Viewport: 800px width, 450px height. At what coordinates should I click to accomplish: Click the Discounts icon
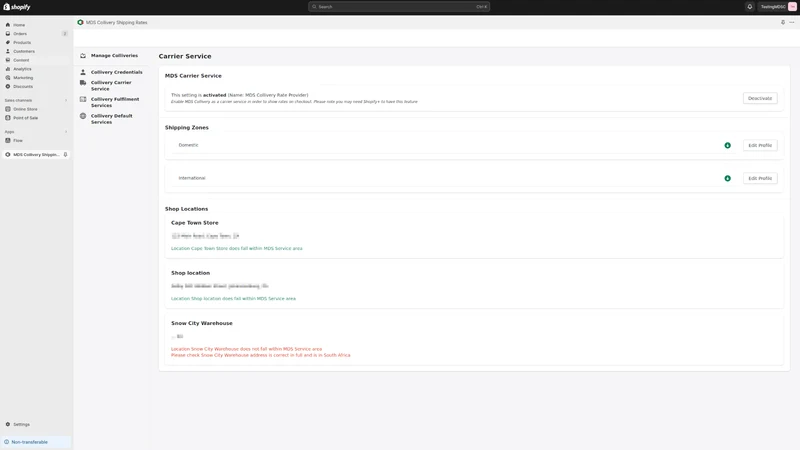point(8,86)
